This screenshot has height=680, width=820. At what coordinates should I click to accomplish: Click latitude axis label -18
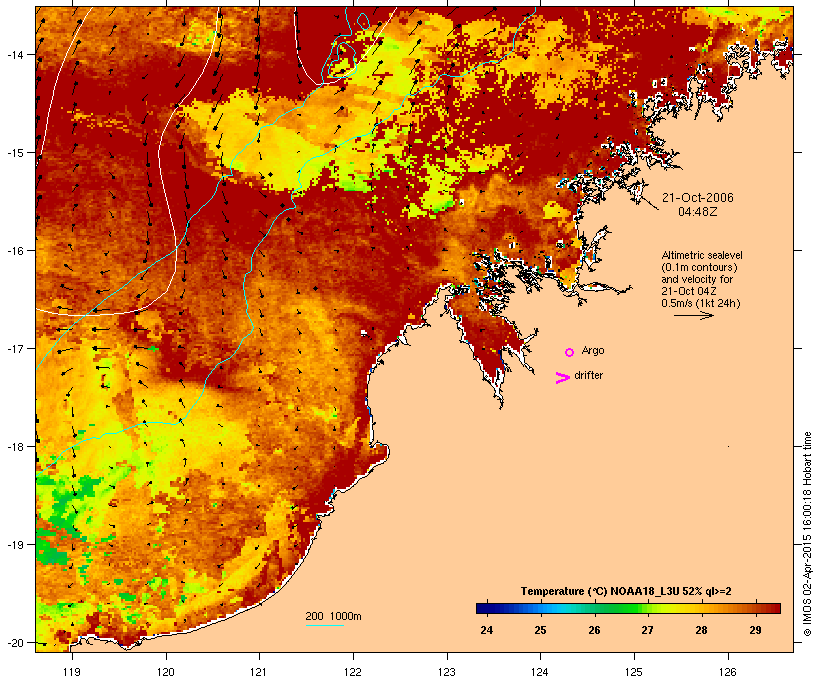click(x=15, y=446)
